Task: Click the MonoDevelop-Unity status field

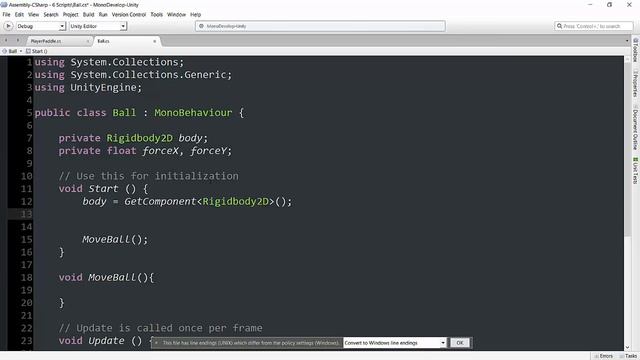Action: click(x=320, y=26)
